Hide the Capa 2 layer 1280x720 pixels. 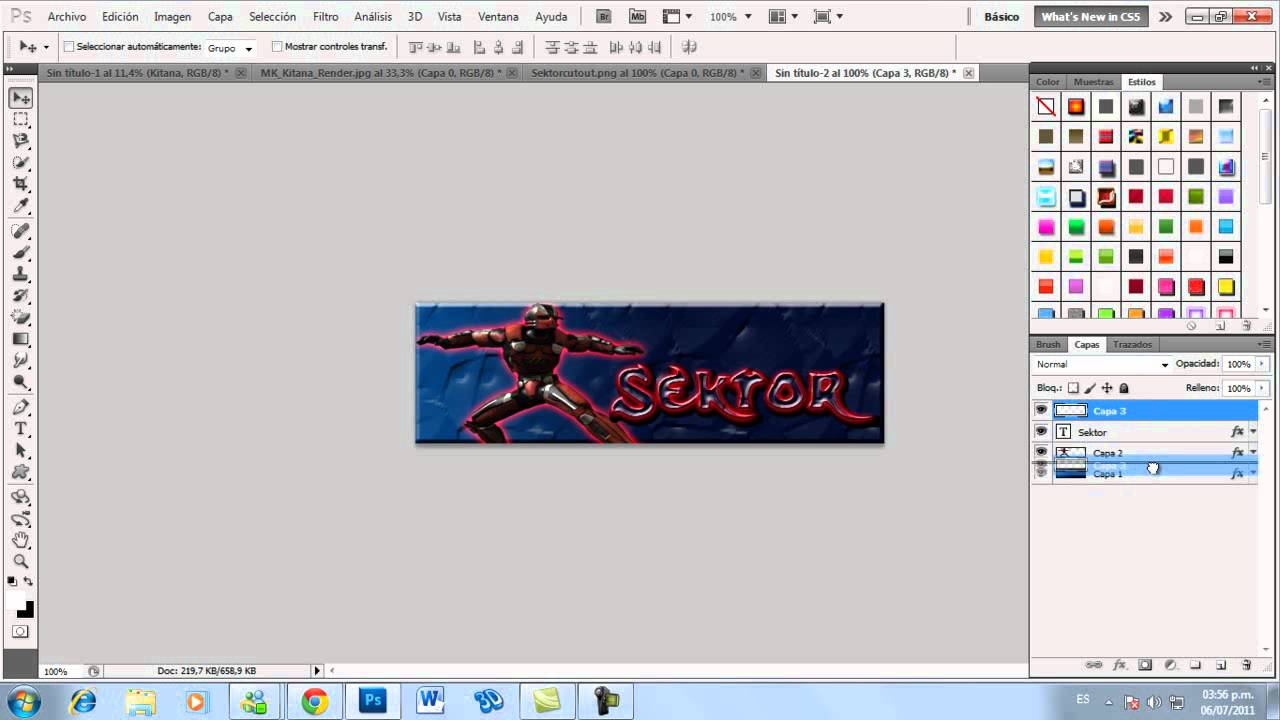click(x=1041, y=452)
